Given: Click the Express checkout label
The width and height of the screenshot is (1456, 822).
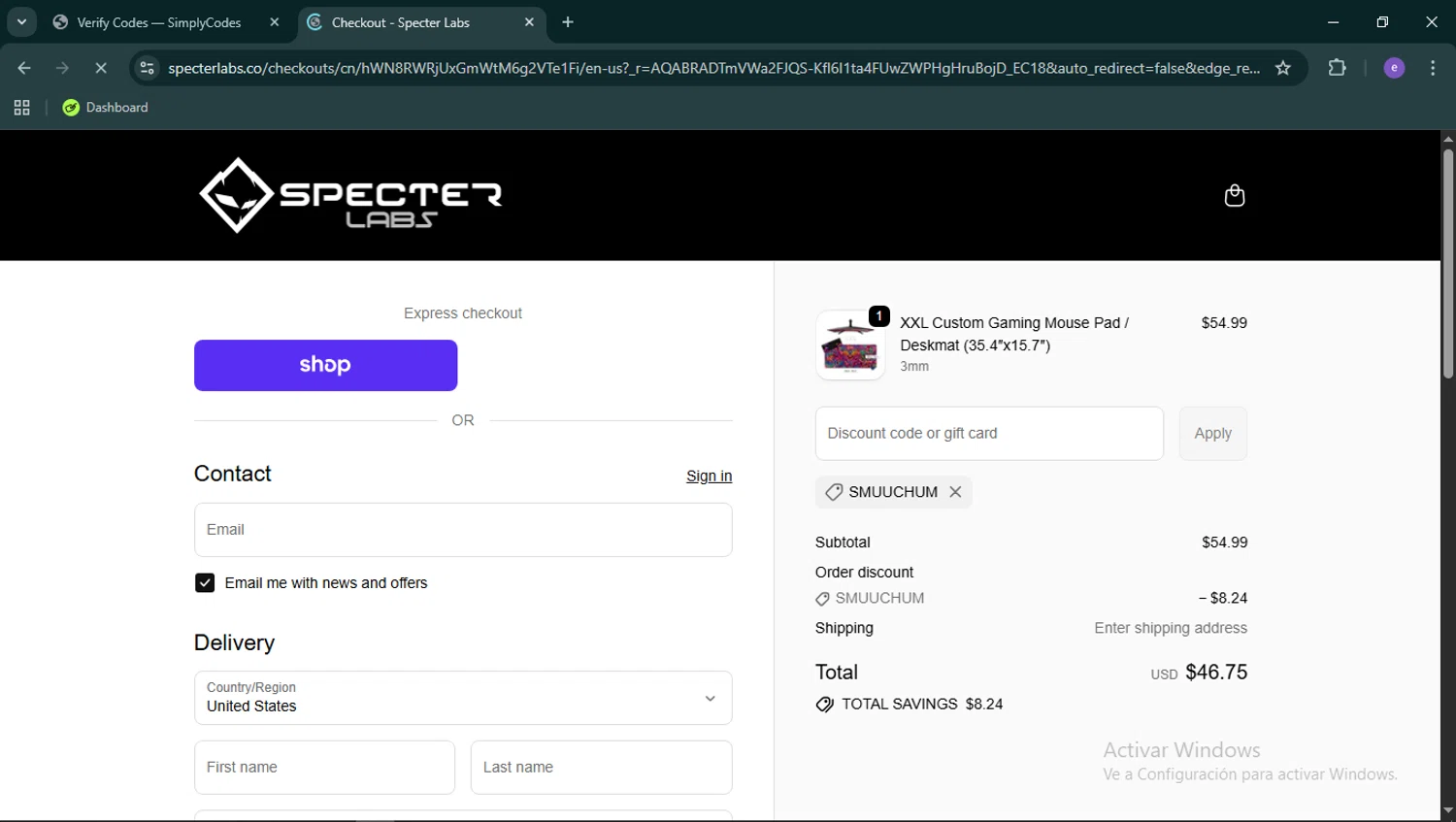Looking at the screenshot, I should click(463, 313).
